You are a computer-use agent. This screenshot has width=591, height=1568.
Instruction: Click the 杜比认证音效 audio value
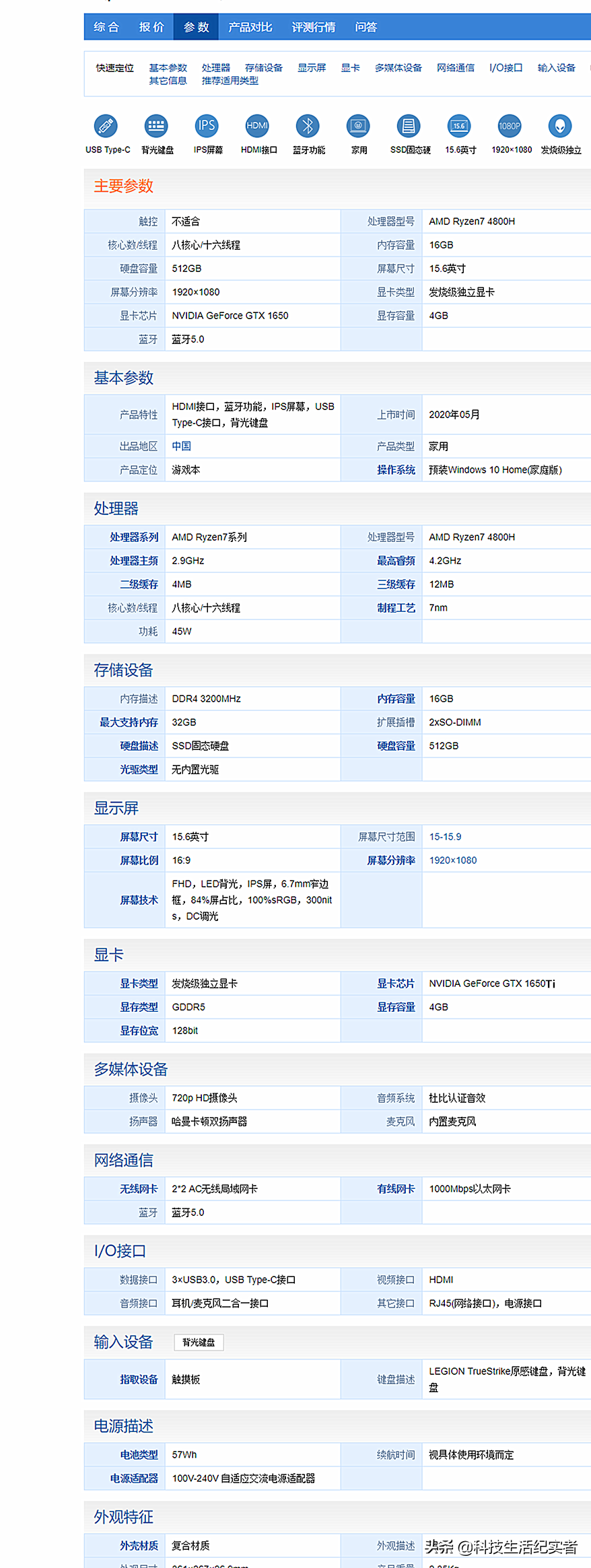(x=457, y=1098)
